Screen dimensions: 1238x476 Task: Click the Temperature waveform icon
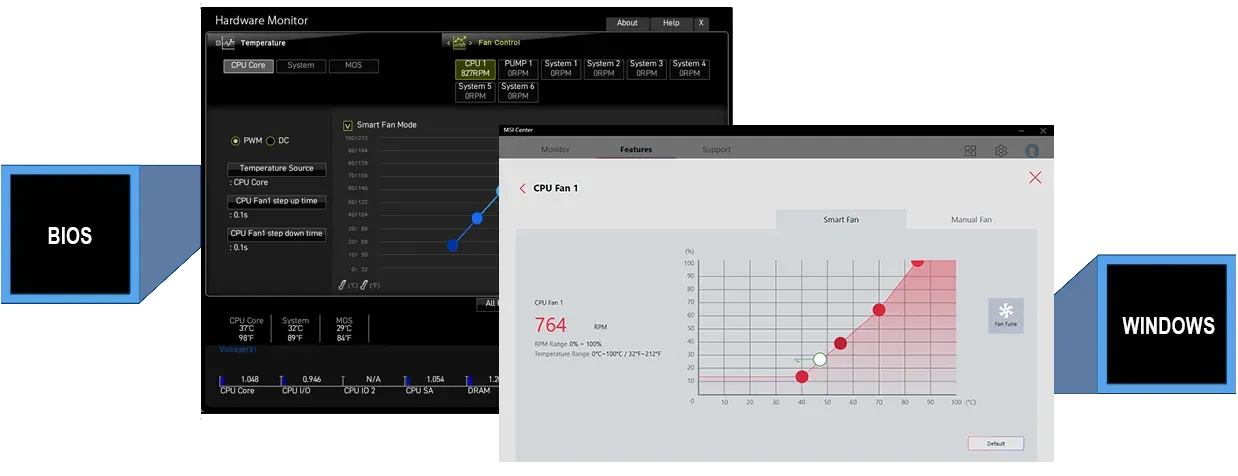point(228,43)
